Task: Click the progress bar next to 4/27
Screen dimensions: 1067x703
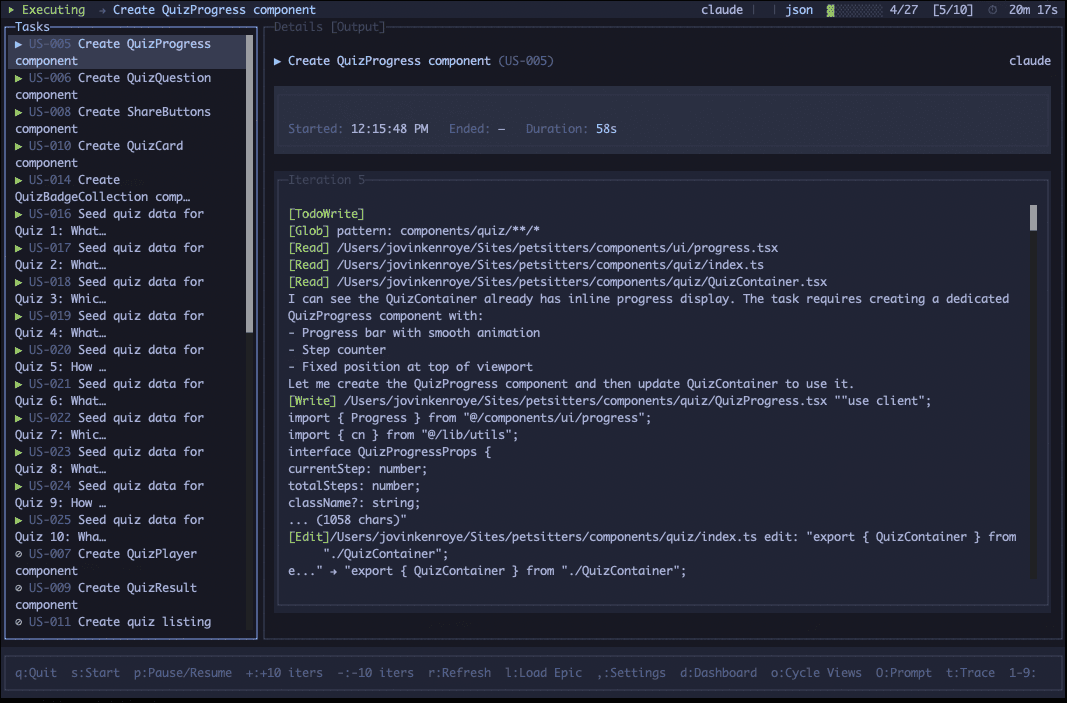Action: click(856, 10)
